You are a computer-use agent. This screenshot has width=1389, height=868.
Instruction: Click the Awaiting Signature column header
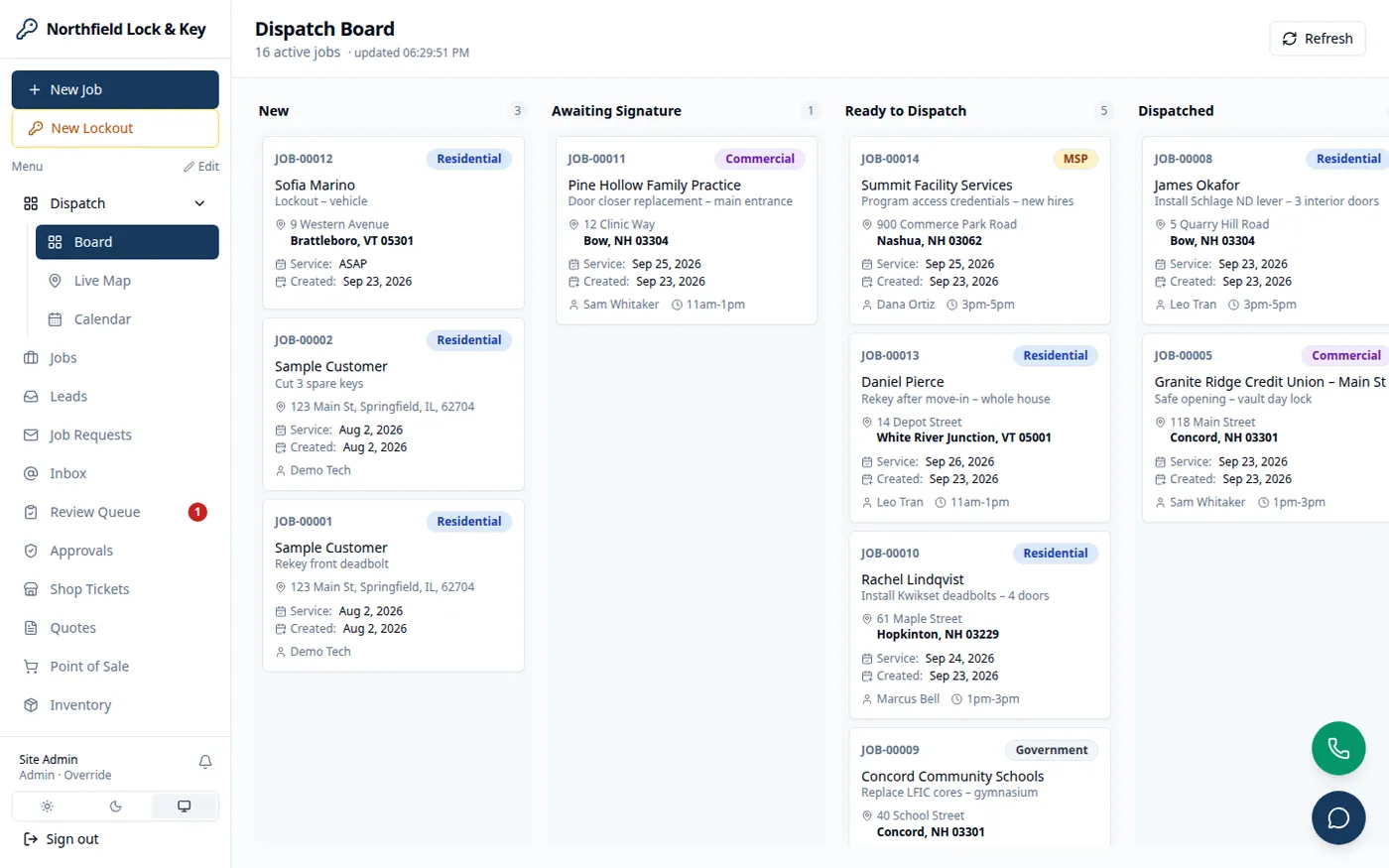point(616,111)
